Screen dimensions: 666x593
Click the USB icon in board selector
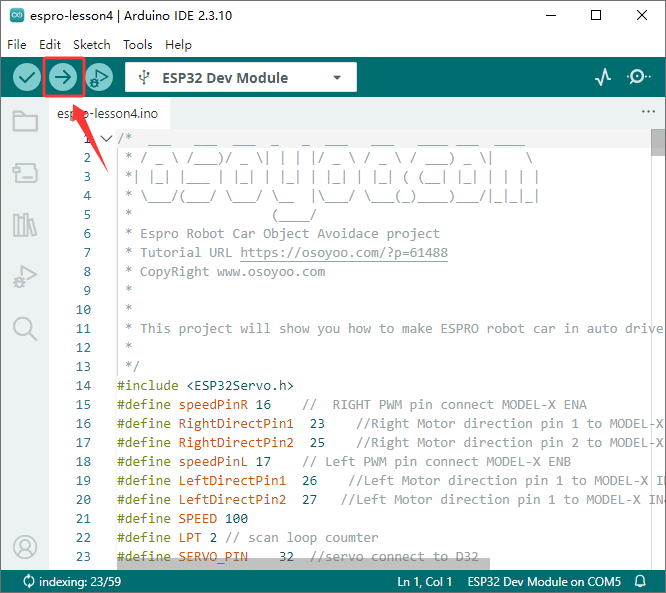click(x=144, y=77)
